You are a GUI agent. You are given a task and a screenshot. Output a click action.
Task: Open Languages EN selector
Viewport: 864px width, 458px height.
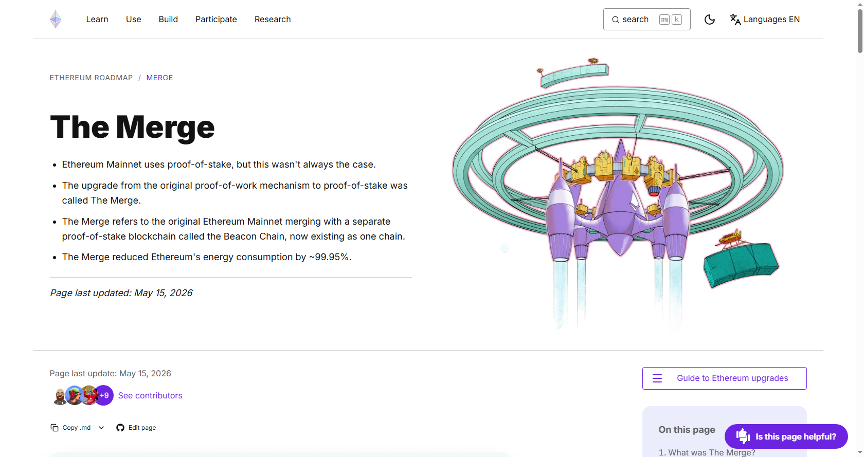point(765,19)
